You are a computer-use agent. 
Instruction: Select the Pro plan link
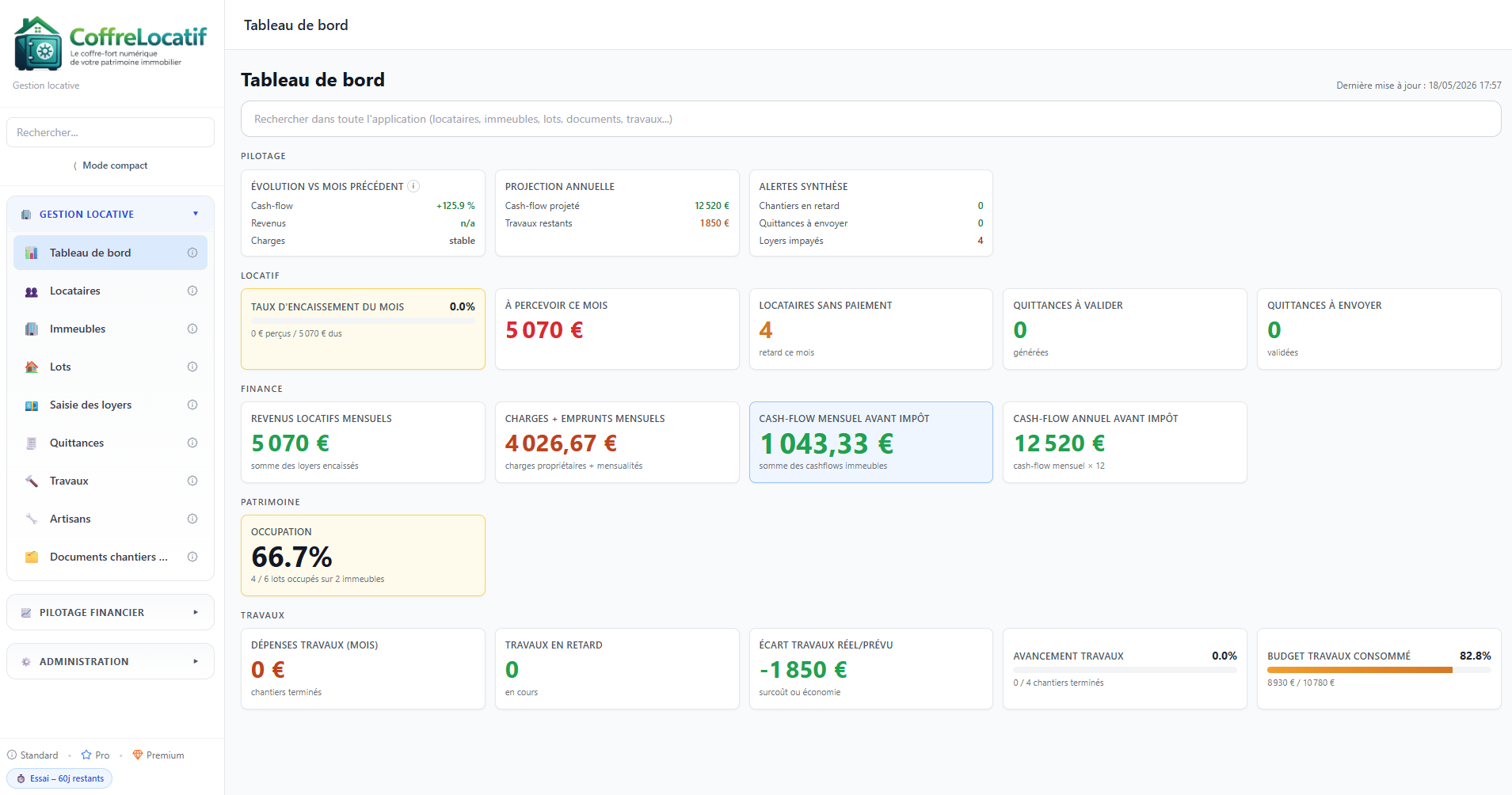(x=96, y=755)
